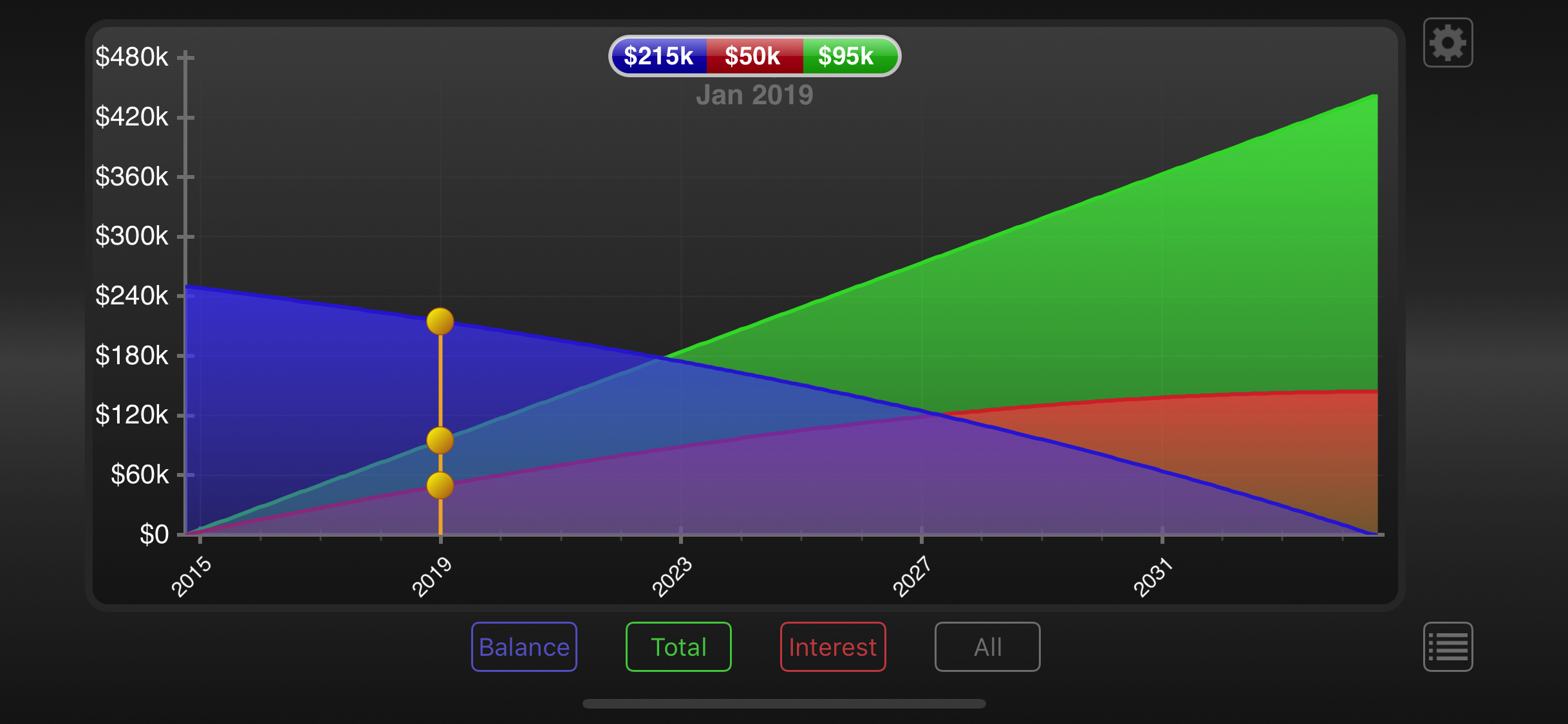
Task: Click the $240k y-axis label
Action: 132,296
